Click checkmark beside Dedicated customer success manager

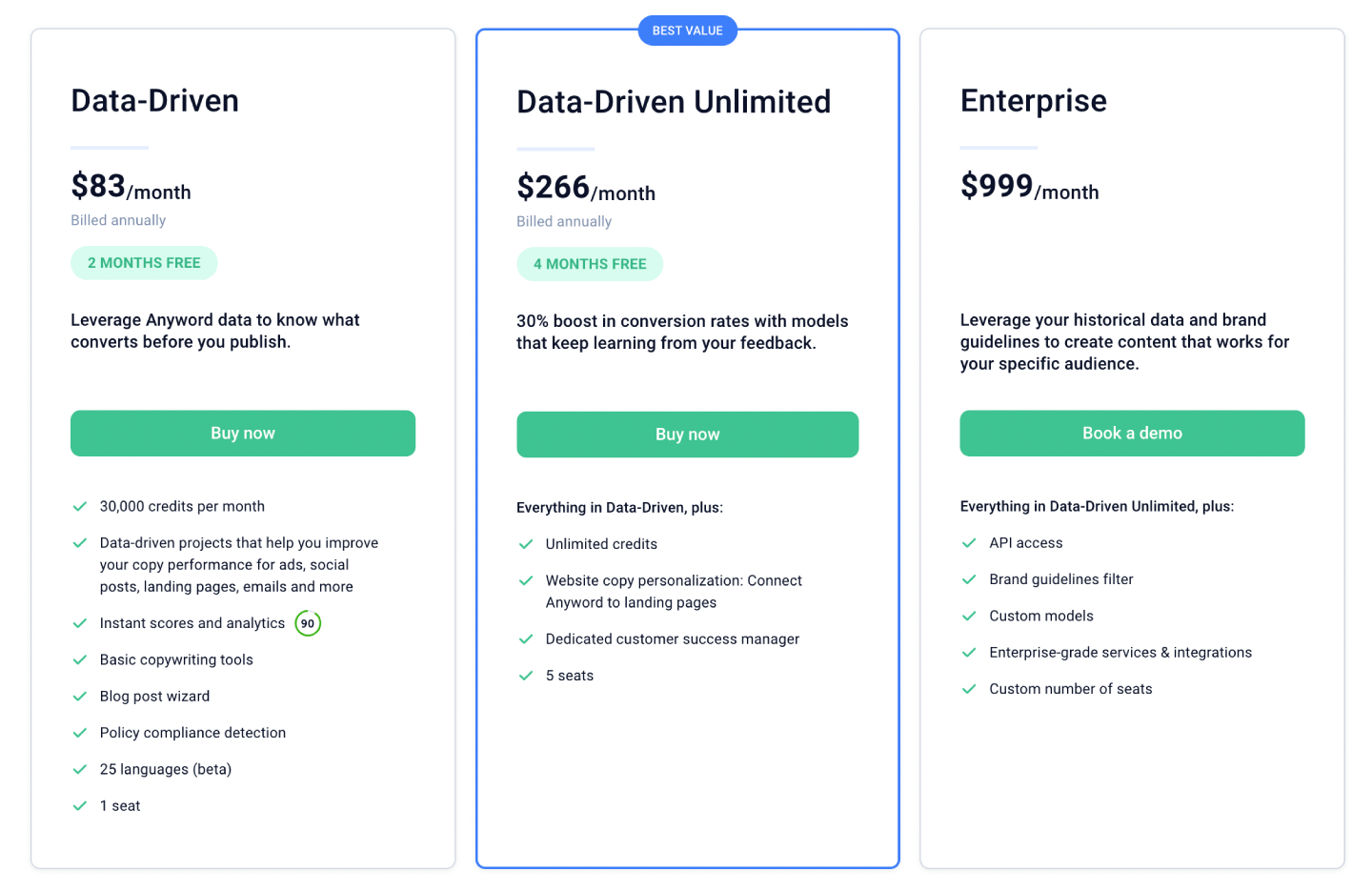pos(525,639)
